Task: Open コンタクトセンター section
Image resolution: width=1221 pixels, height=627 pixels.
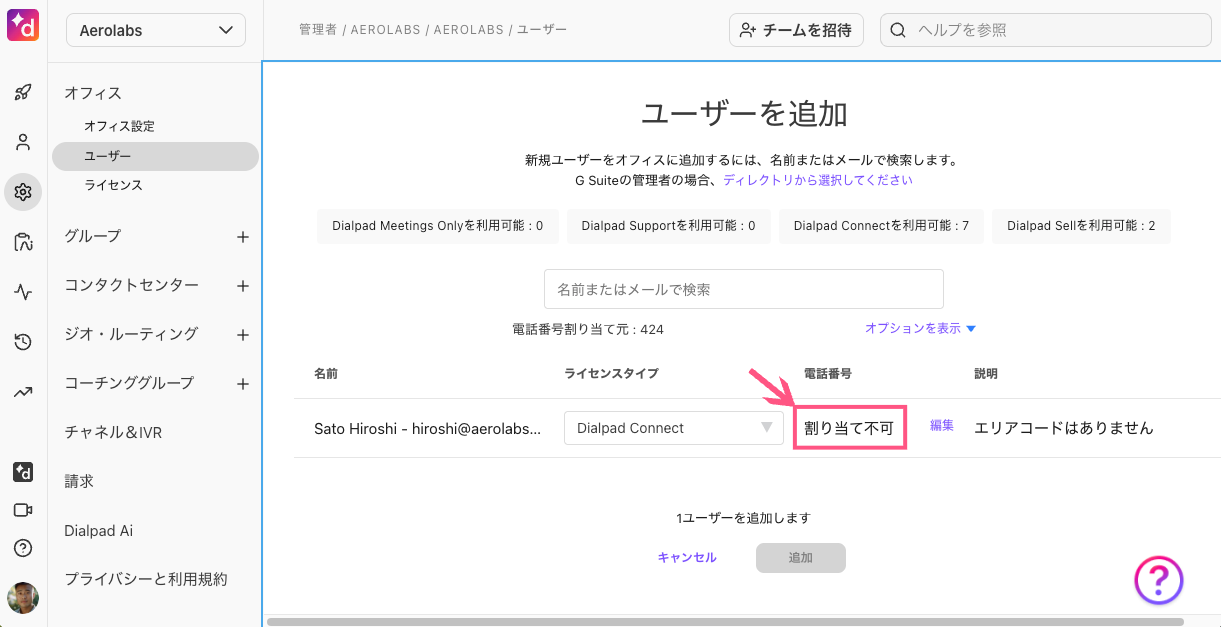Action: 131,285
